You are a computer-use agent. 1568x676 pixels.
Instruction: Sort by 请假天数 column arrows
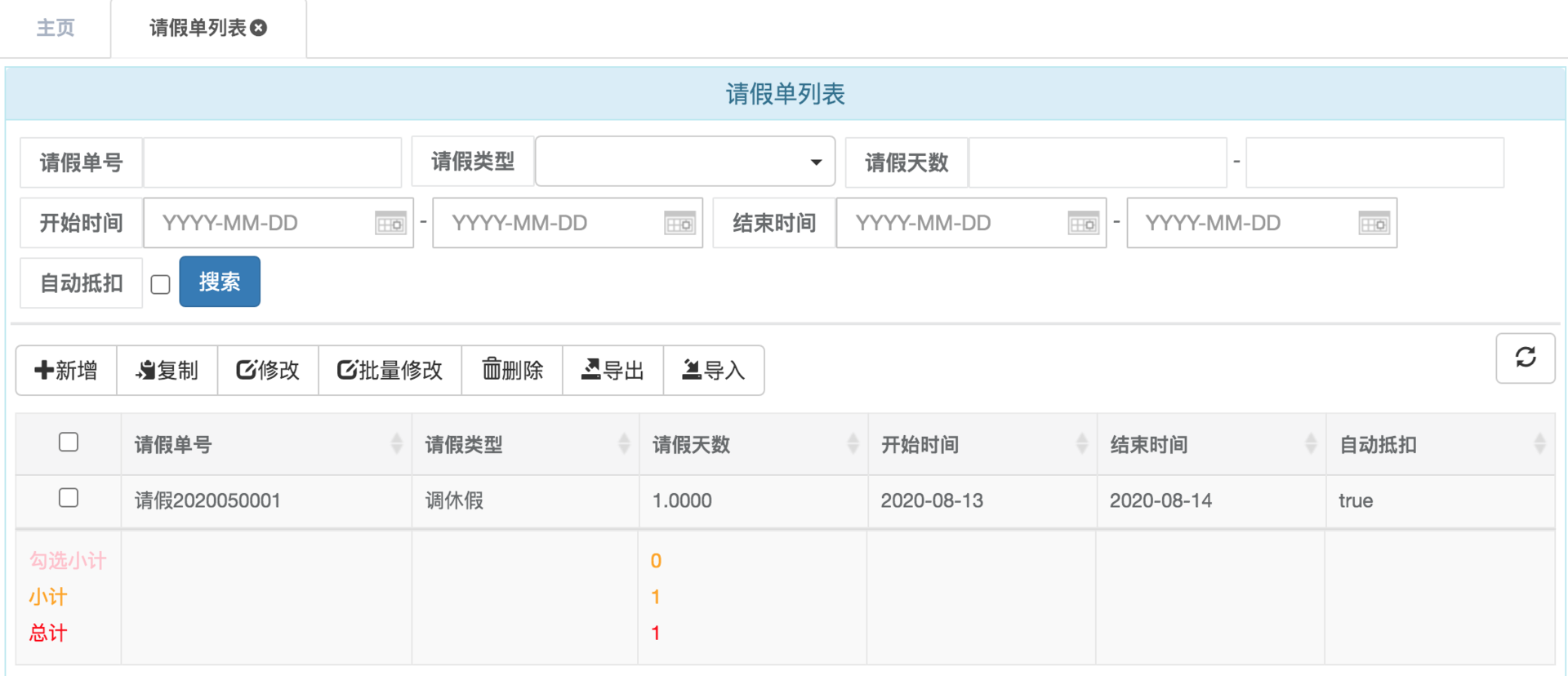(x=853, y=444)
